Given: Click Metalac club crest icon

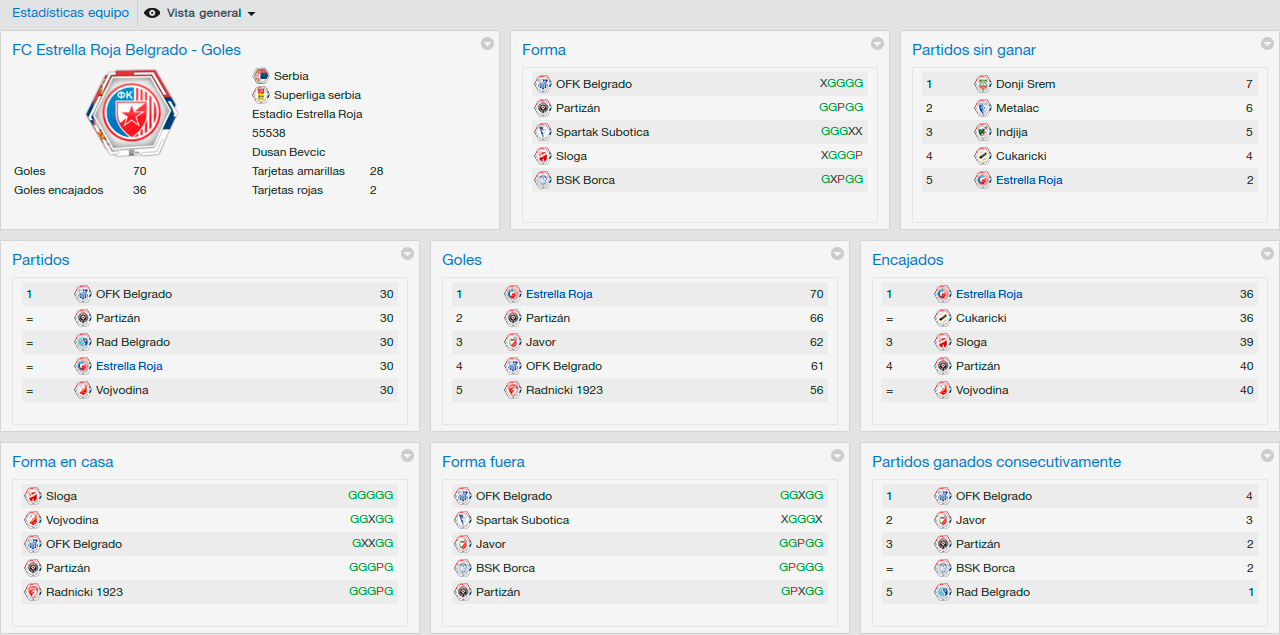Looking at the screenshot, I should click(x=983, y=108).
